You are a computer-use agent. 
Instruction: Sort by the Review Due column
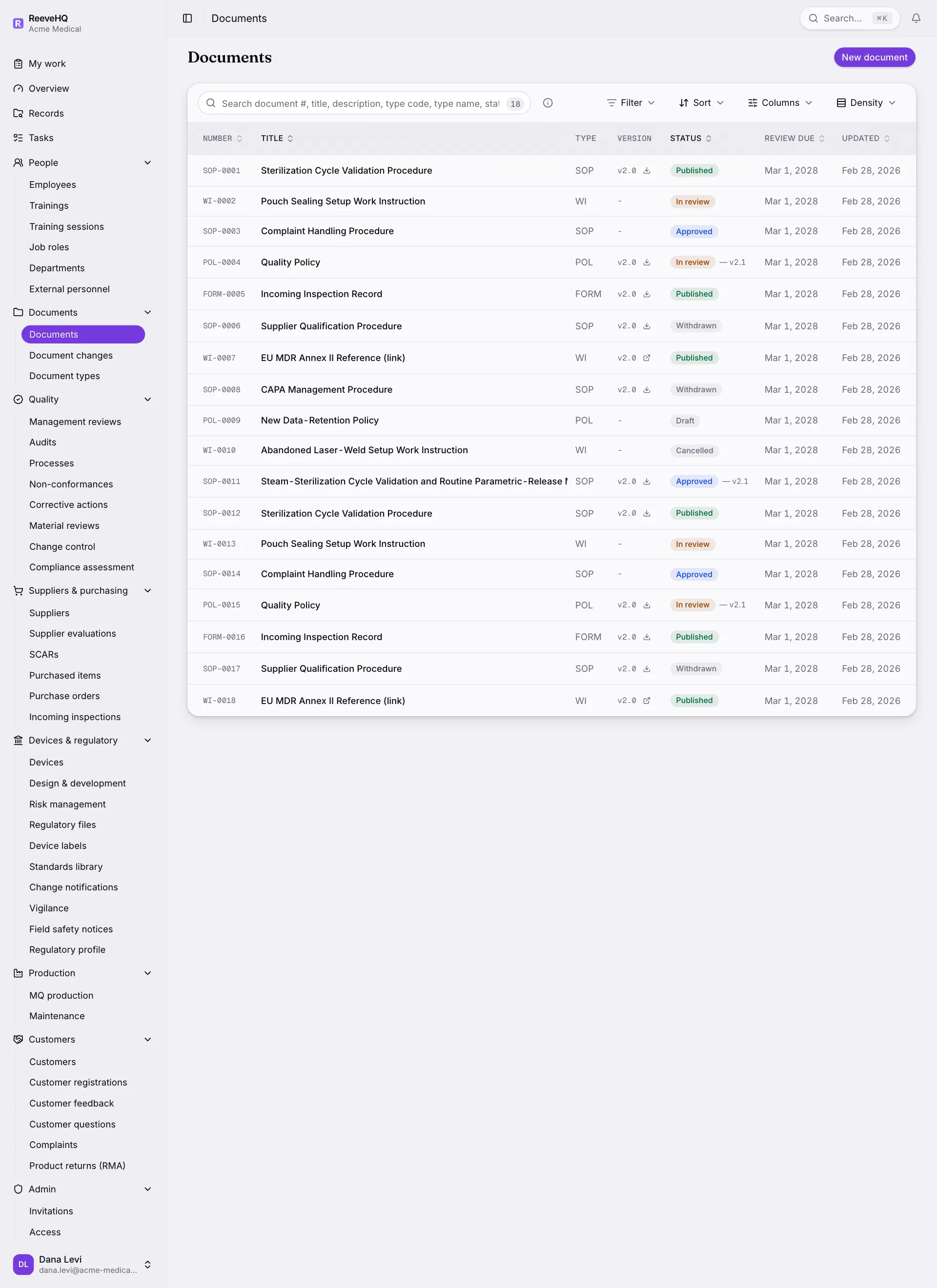794,139
